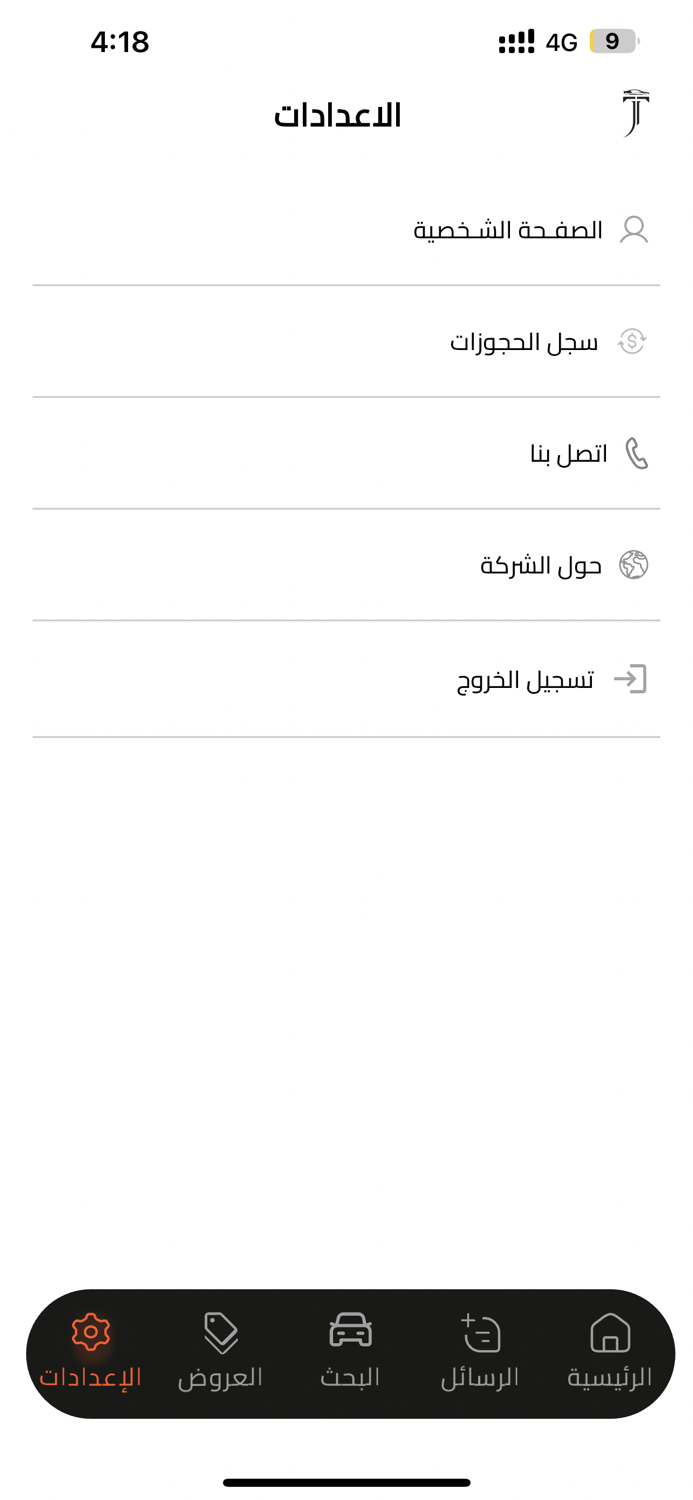693x1500 pixels.
Task: Click the booking history circular icon beside سجل الحجوزات
Action: click(633, 341)
